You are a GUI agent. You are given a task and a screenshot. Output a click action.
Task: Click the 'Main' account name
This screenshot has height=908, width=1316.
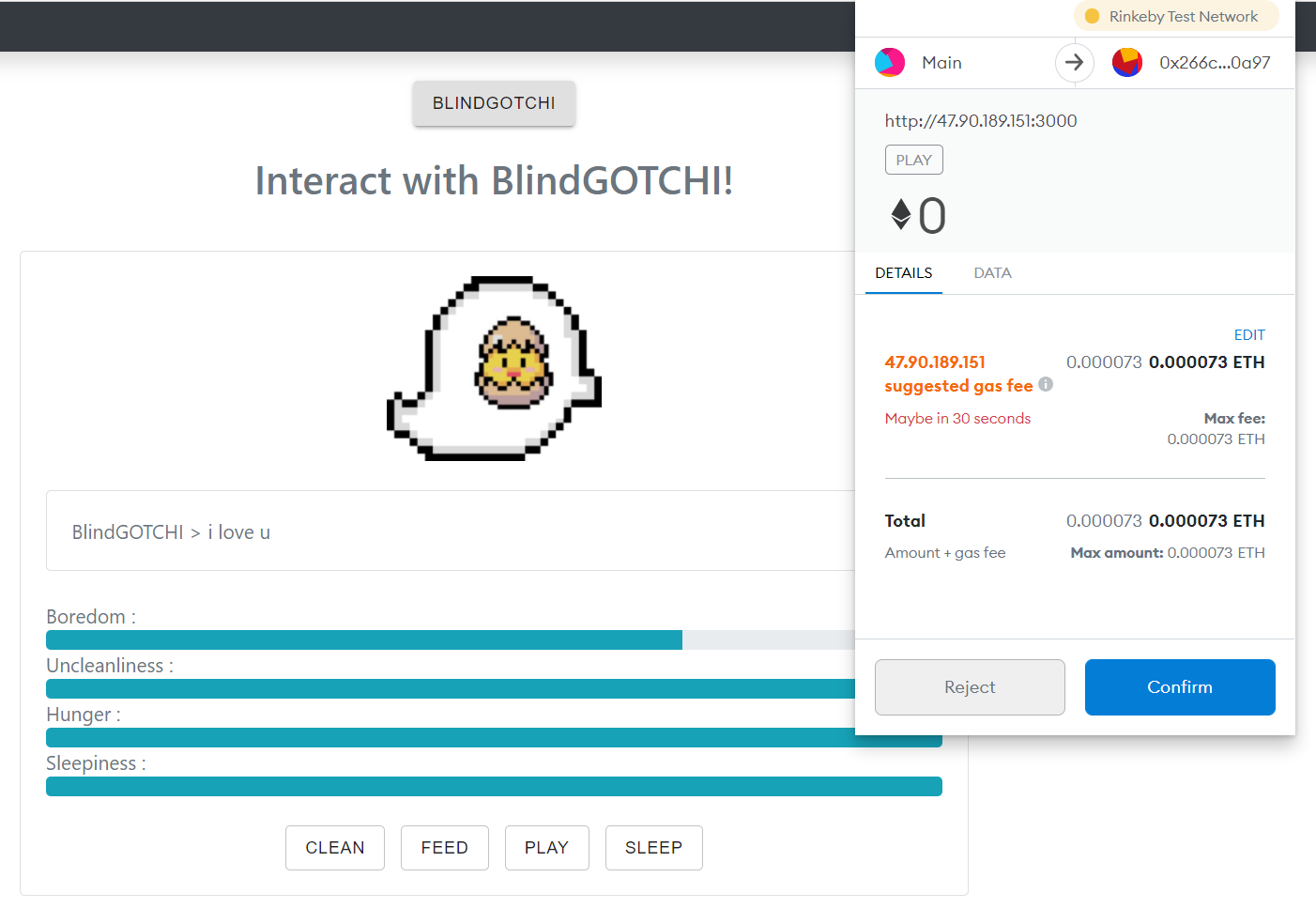(941, 63)
